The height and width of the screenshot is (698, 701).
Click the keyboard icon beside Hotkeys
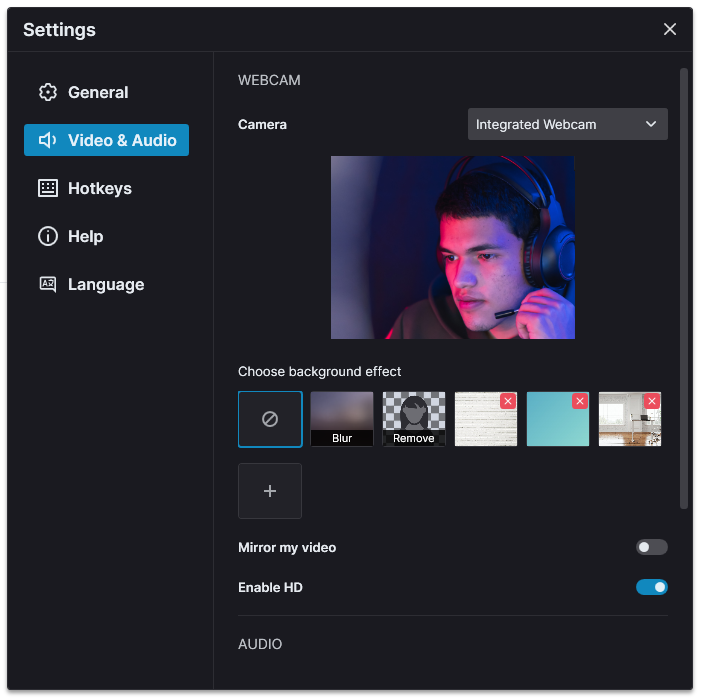pyautogui.click(x=47, y=188)
